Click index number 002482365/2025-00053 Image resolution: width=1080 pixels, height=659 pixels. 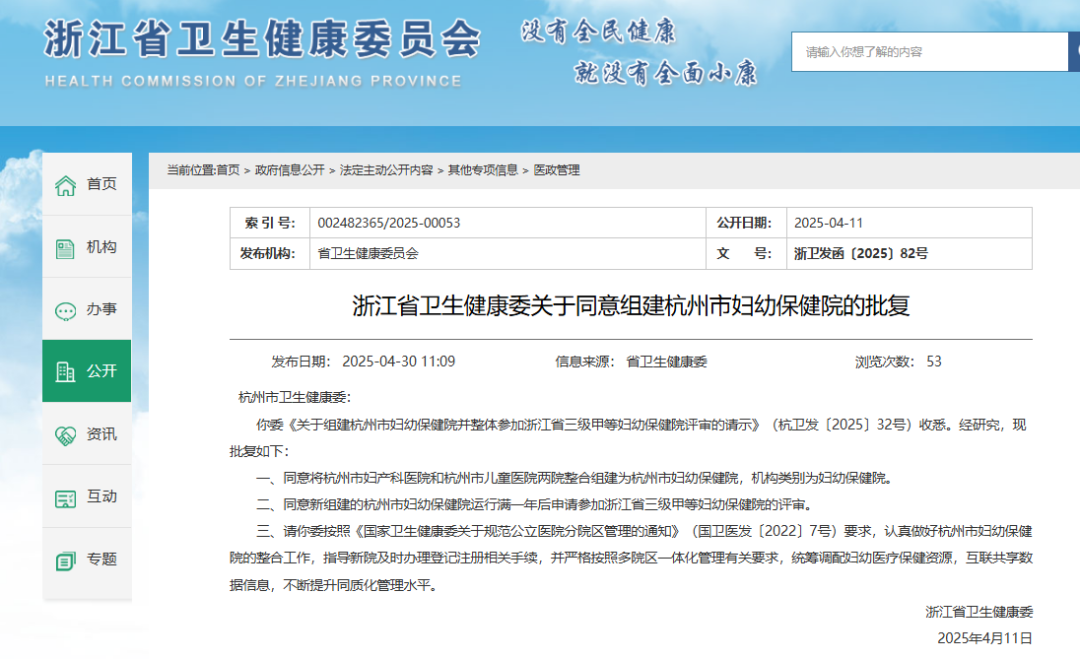[x=388, y=223]
